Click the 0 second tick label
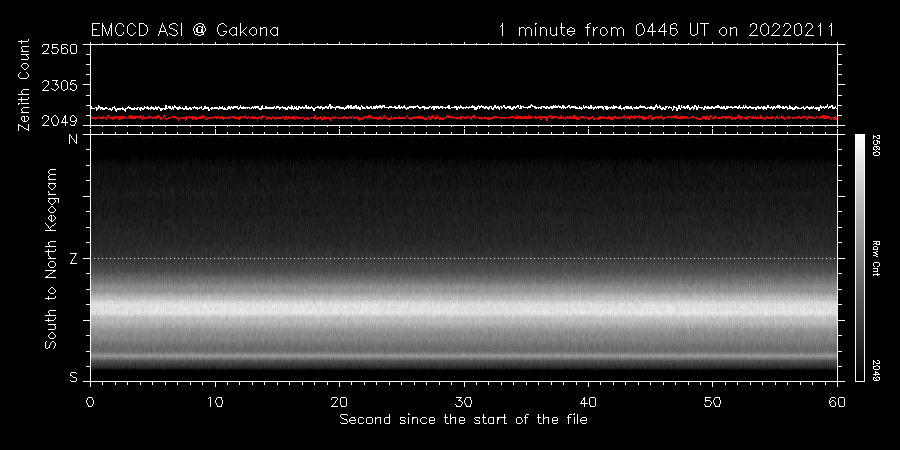 [x=91, y=401]
